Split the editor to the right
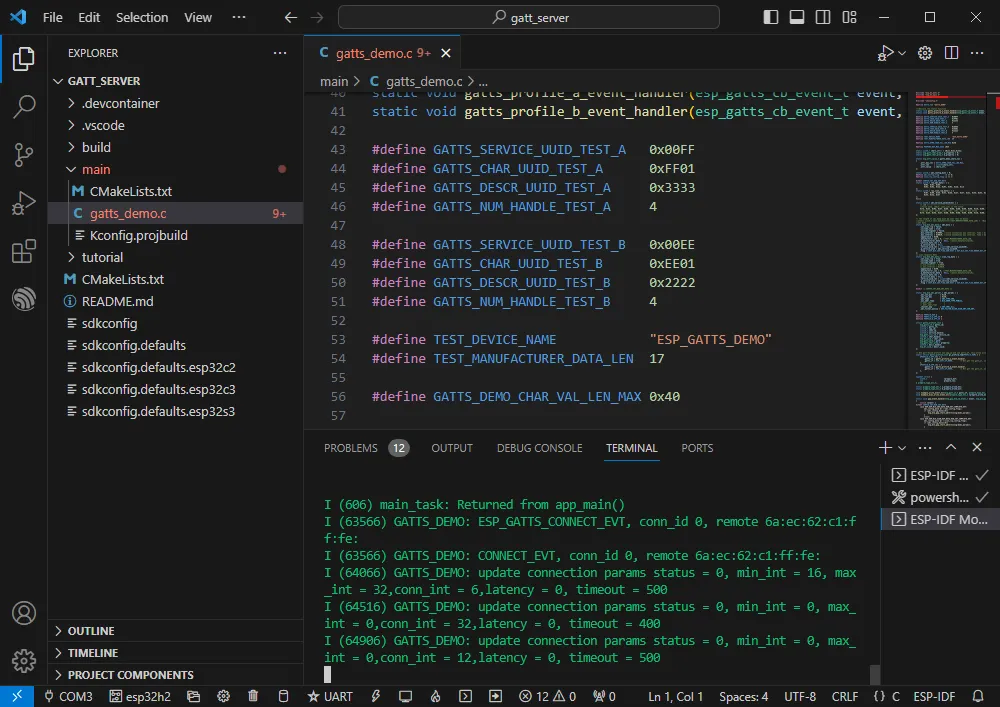Screen dimensions: 1000x707 coord(951,53)
